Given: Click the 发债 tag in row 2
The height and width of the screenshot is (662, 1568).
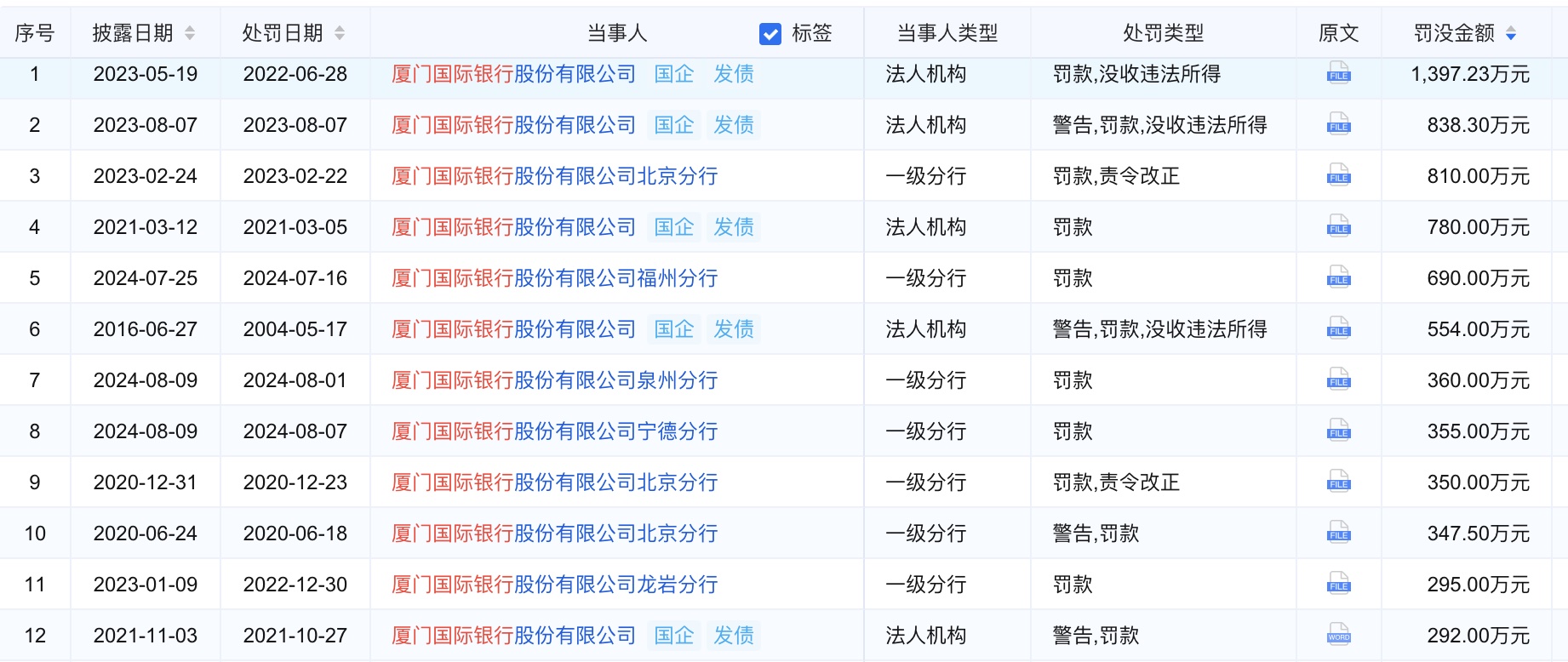Looking at the screenshot, I should coord(734,125).
